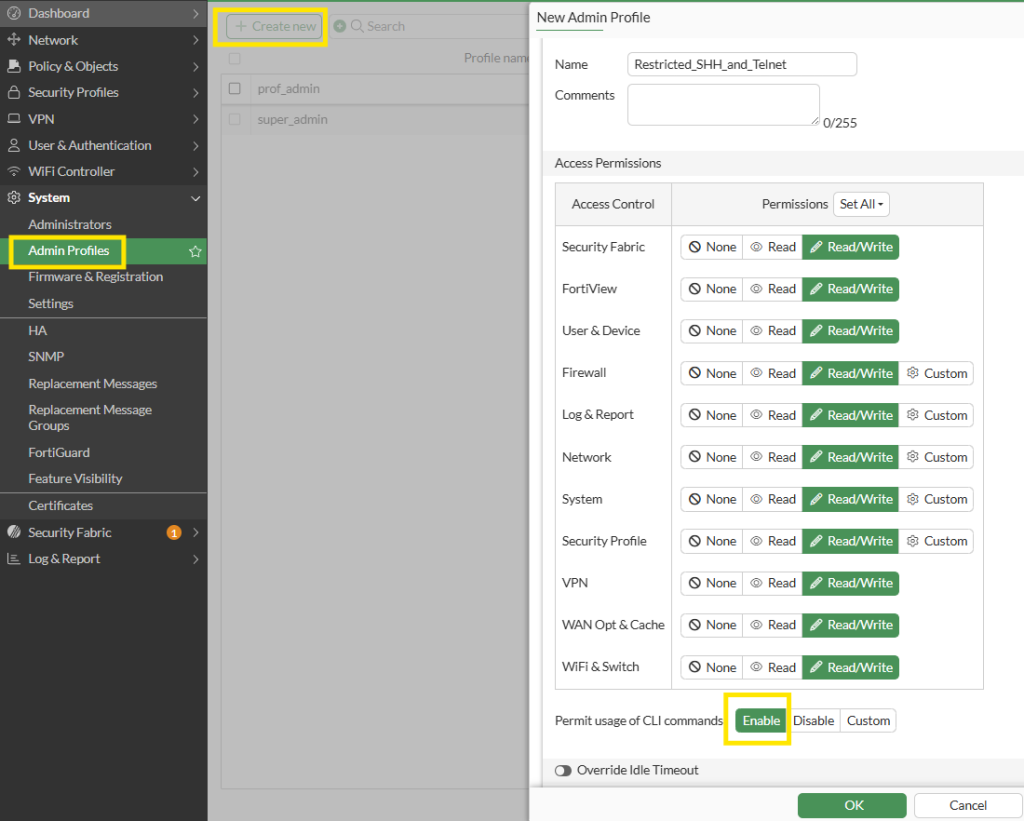
Task: Set VPN permission to None
Action: [712, 583]
